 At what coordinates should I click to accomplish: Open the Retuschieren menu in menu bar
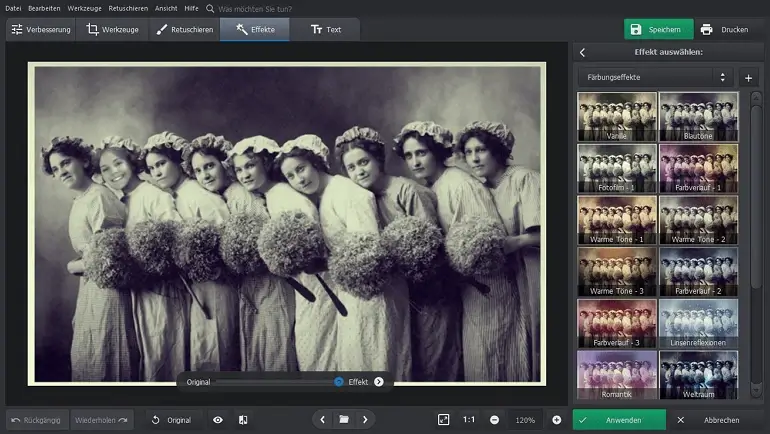(x=128, y=8)
